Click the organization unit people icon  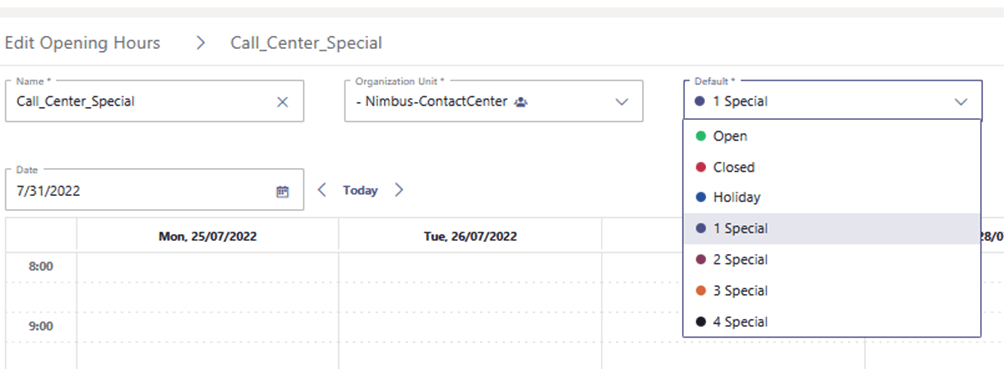[521, 101]
